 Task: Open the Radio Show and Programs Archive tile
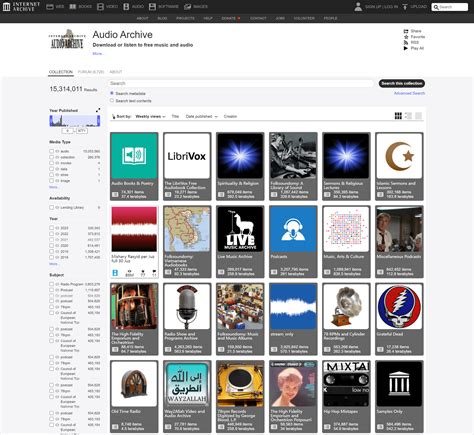(x=187, y=319)
